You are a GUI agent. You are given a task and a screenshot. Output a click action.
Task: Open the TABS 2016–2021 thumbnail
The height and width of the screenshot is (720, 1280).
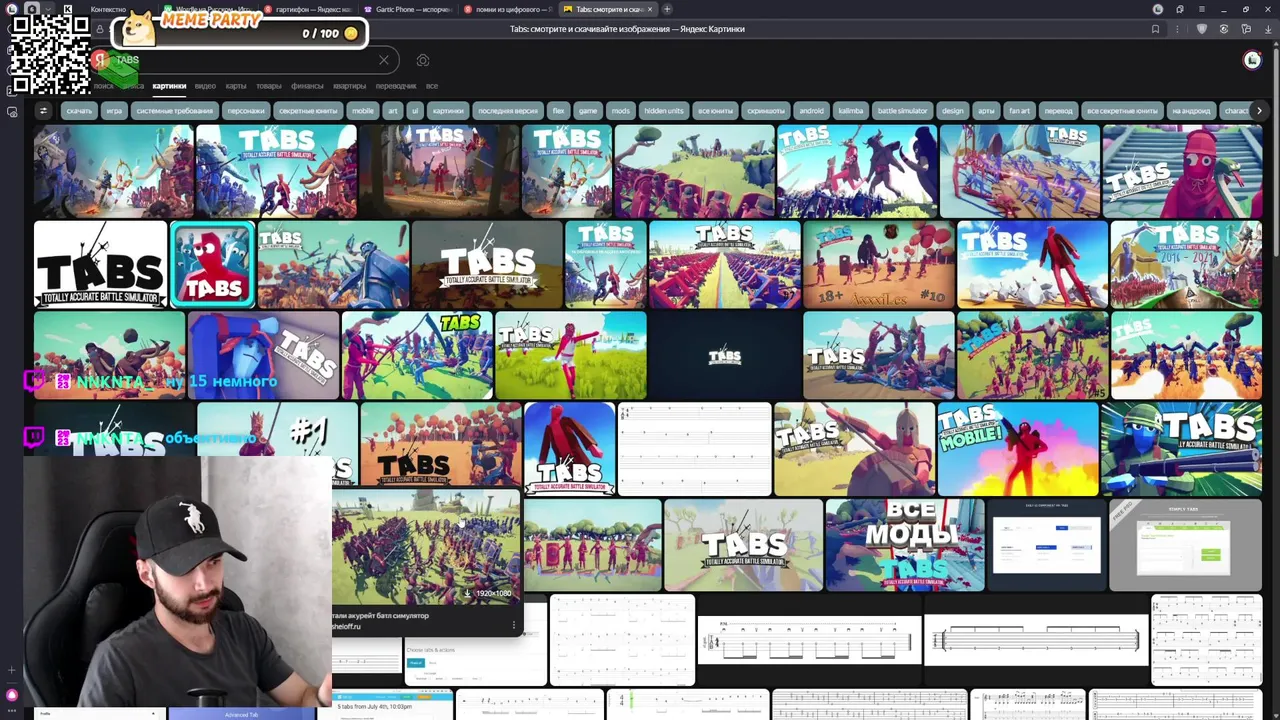coord(1186,264)
